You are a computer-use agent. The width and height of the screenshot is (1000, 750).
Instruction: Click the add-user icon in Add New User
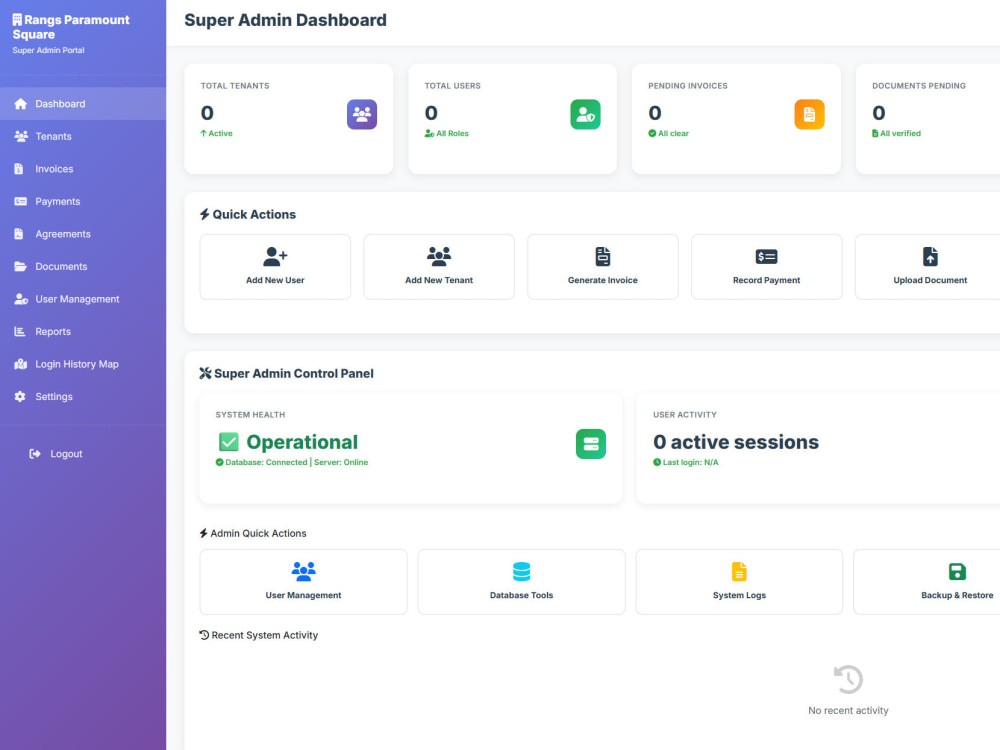click(276, 256)
